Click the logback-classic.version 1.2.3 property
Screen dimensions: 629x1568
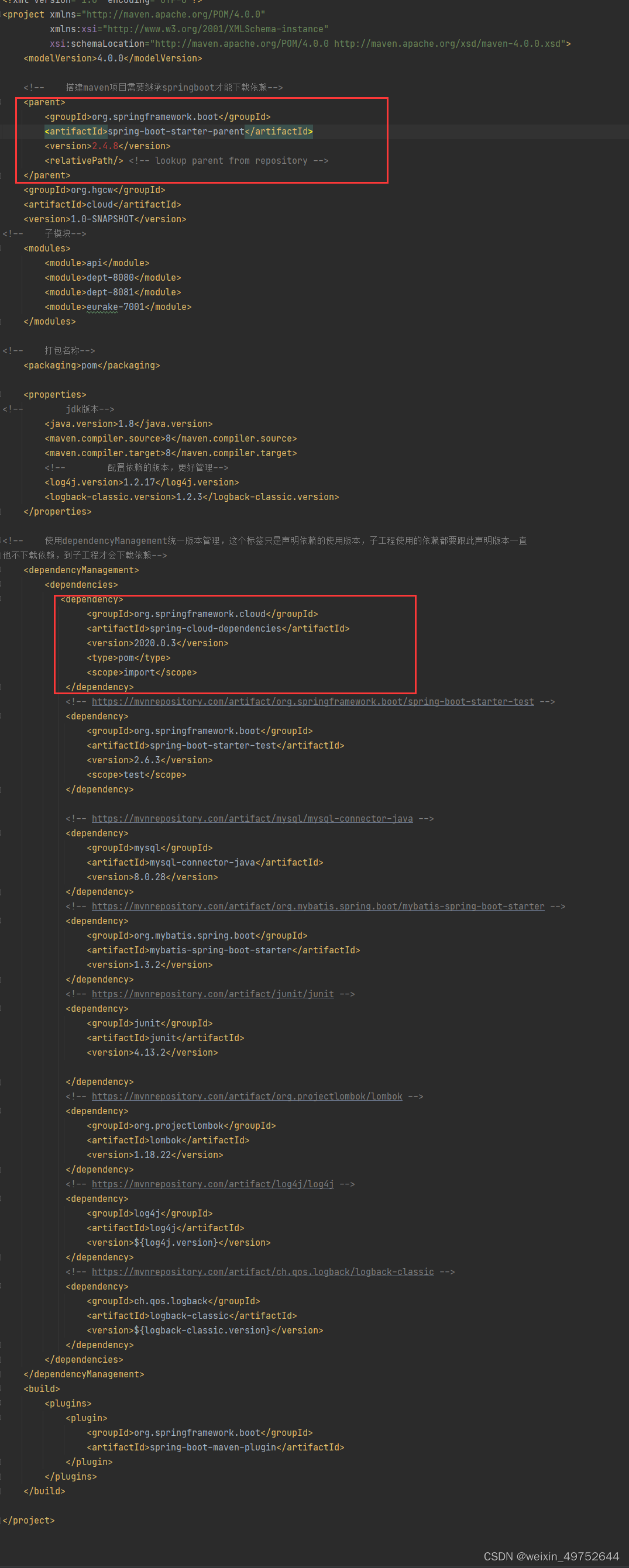[192, 497]
